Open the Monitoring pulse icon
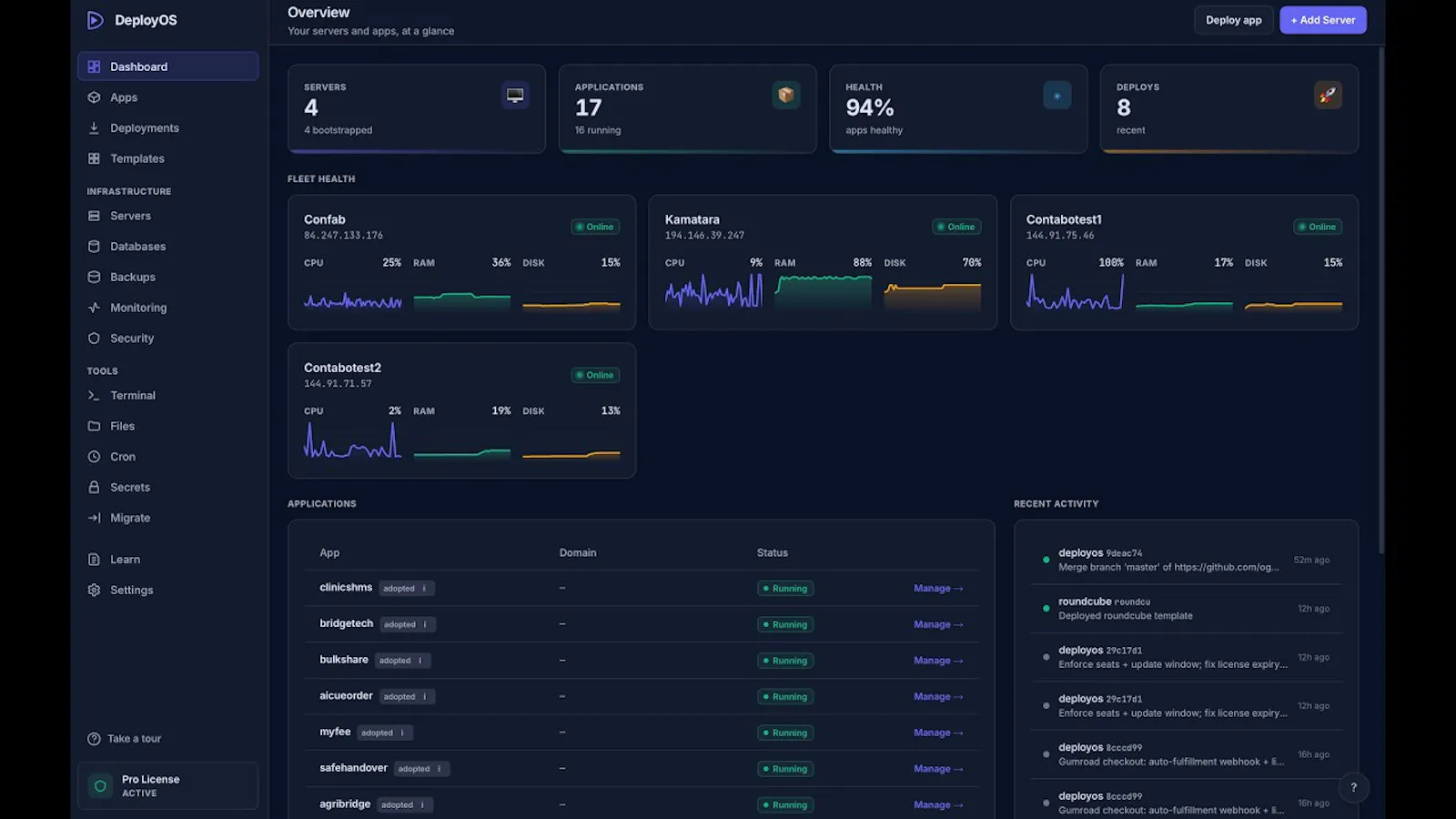This screenshot has width=1456, height=819. click(x=94, y=308)
